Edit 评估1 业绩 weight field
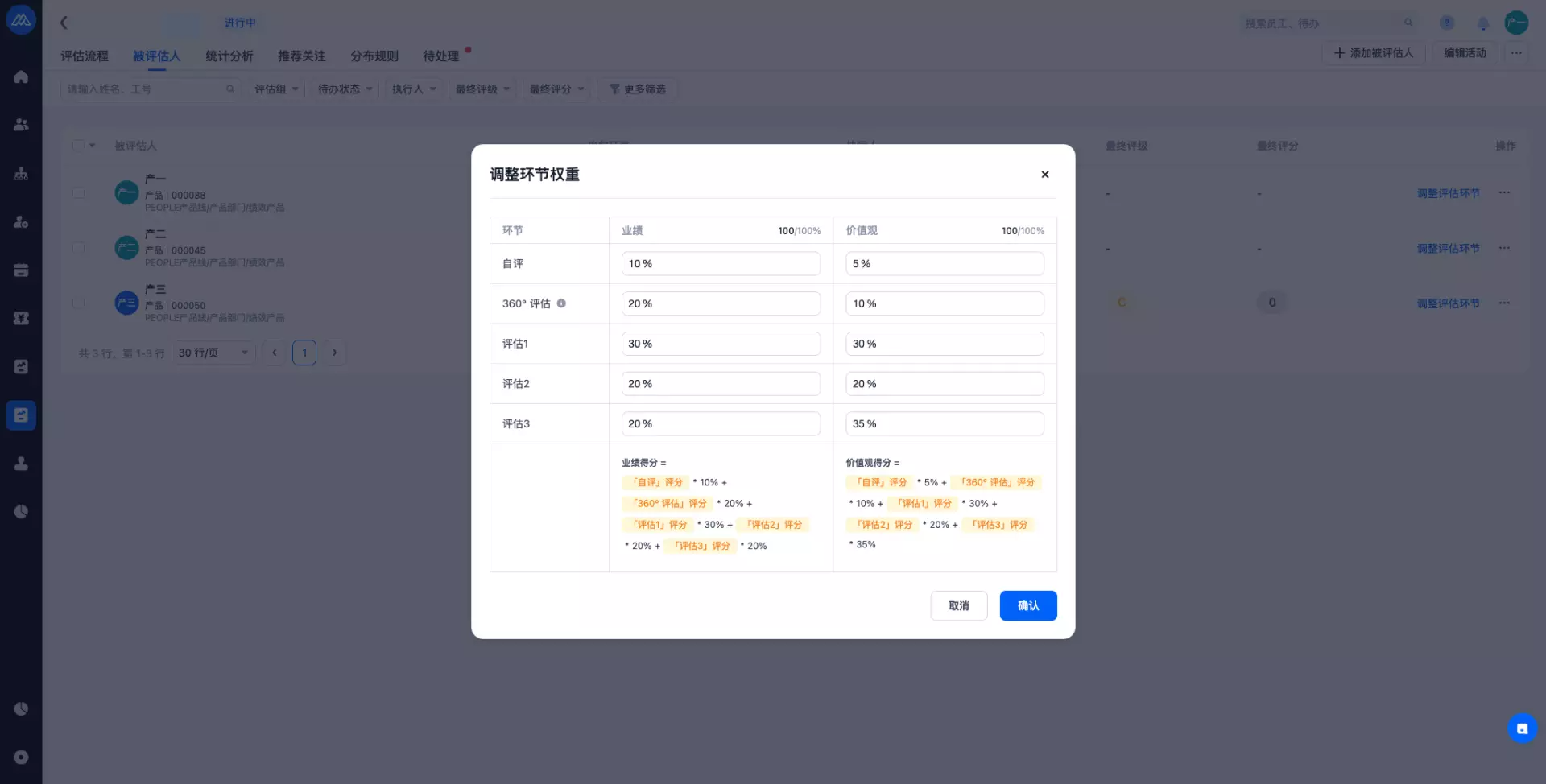The image size is (1546, 784). point(721,344)
